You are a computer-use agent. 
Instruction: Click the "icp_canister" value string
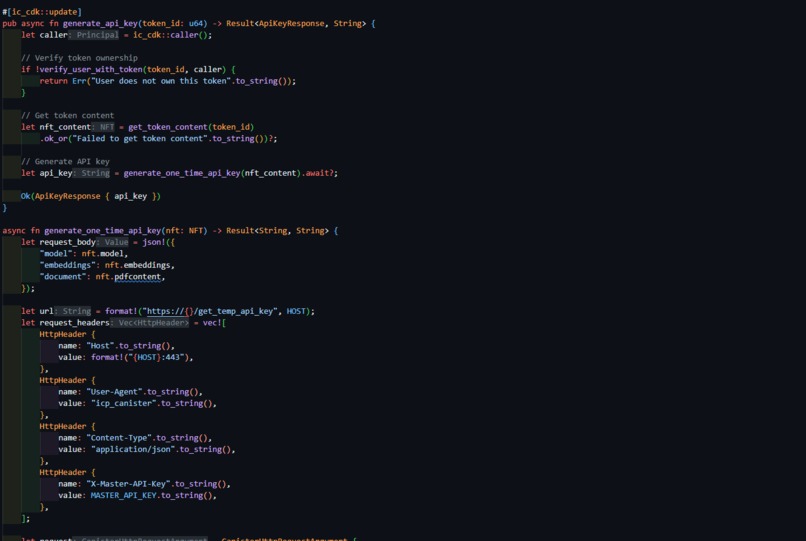[124, 403]
